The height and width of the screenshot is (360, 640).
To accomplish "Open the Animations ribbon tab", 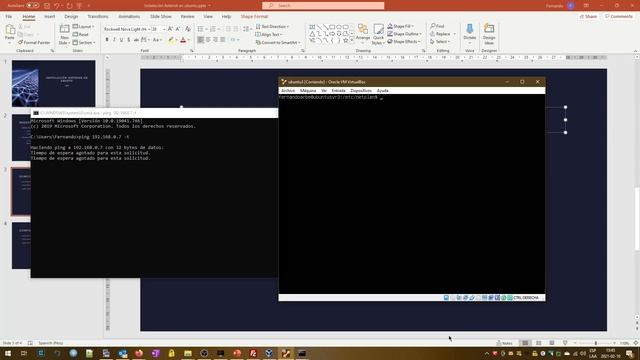I will click(129, 16).
